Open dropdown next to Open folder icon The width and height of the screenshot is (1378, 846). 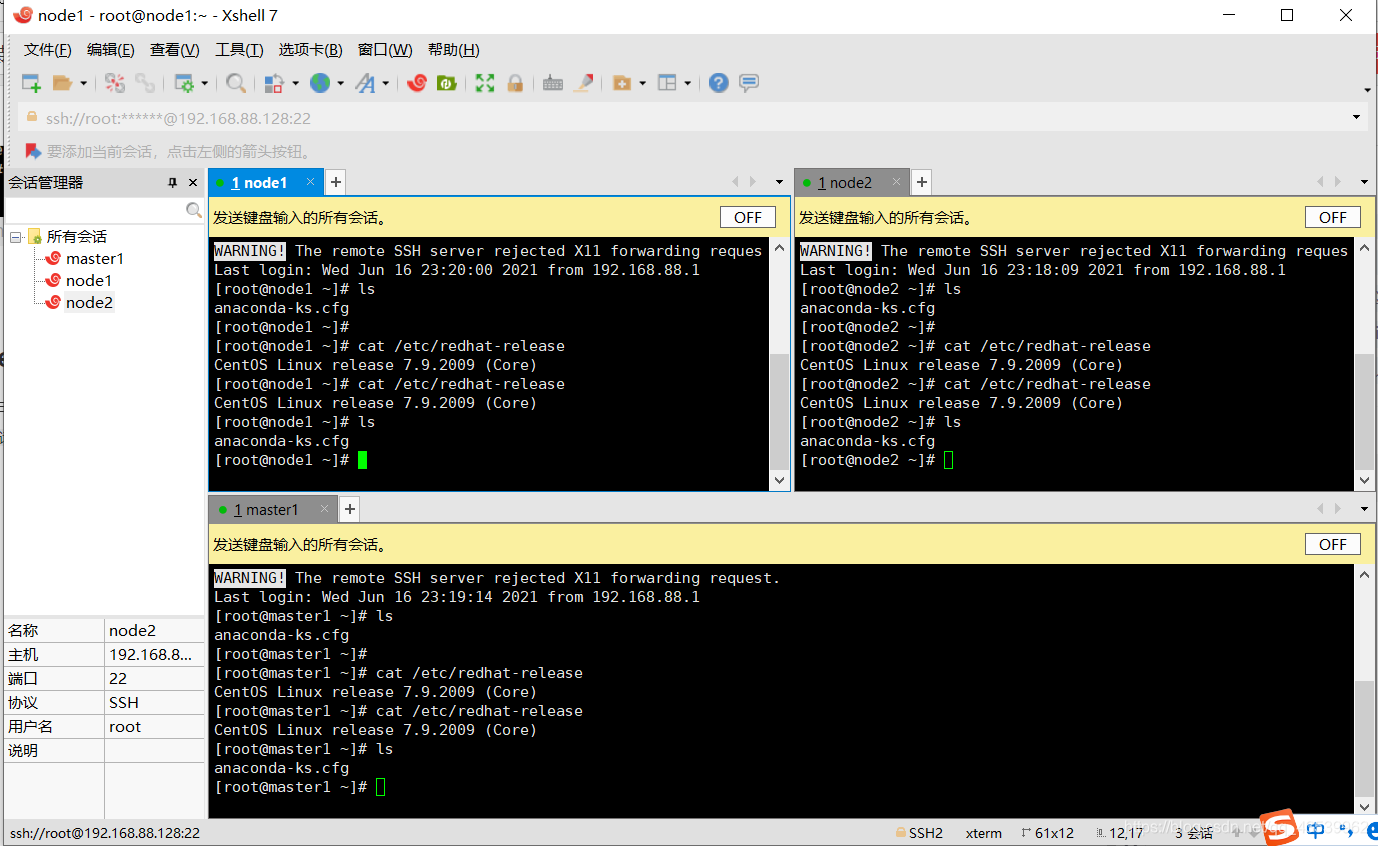pos(84,84)
